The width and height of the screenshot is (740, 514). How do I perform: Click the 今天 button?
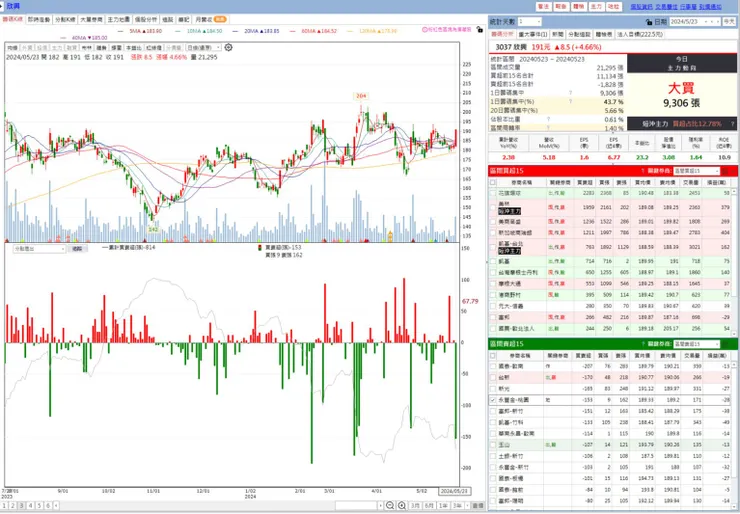729,22
